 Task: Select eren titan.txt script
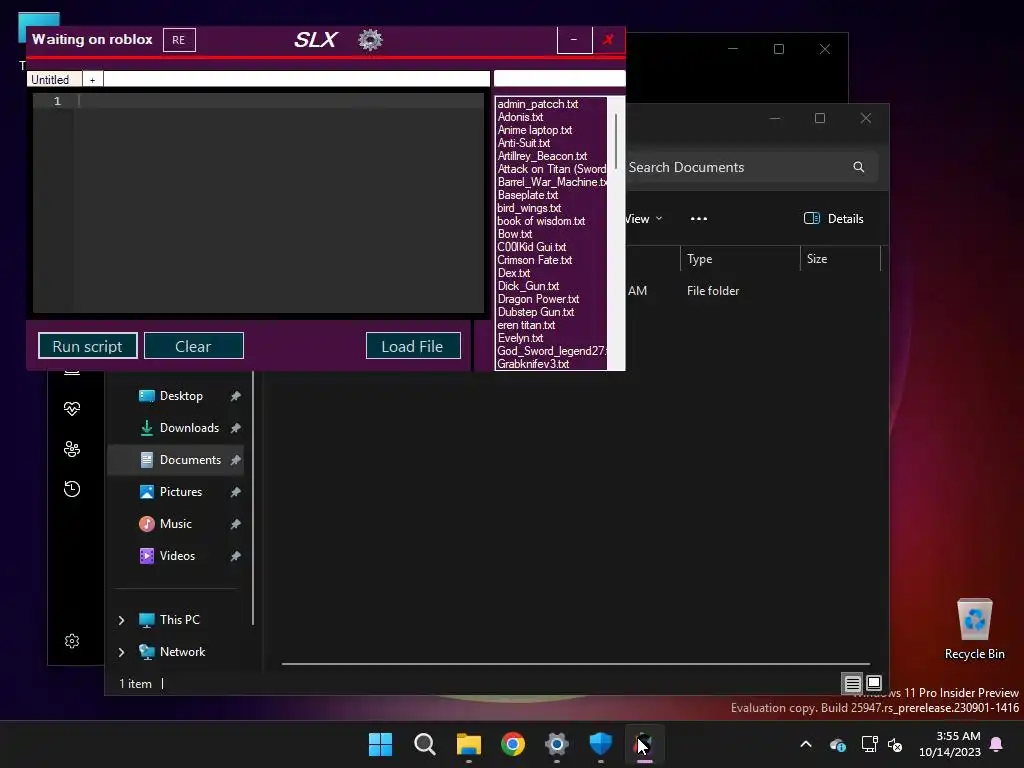(x=526, y=325)
